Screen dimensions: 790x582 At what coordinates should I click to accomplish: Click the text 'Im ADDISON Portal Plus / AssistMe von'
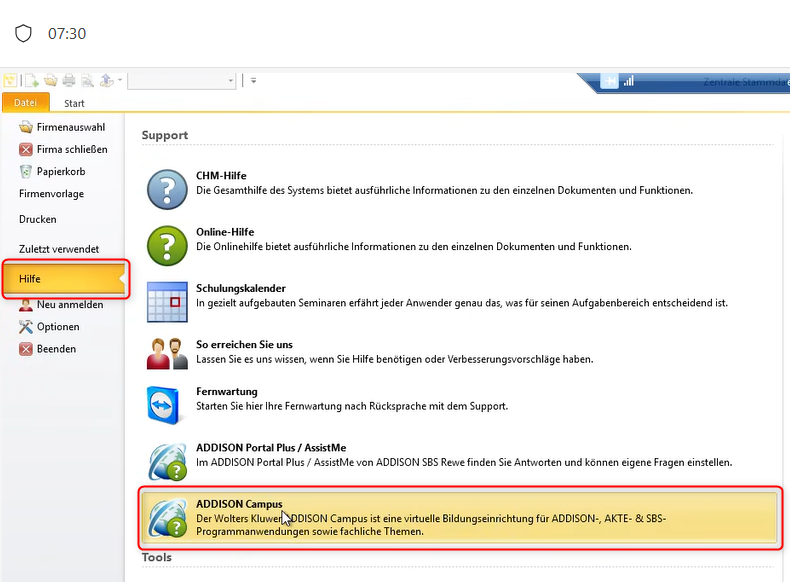pos(285,463)
